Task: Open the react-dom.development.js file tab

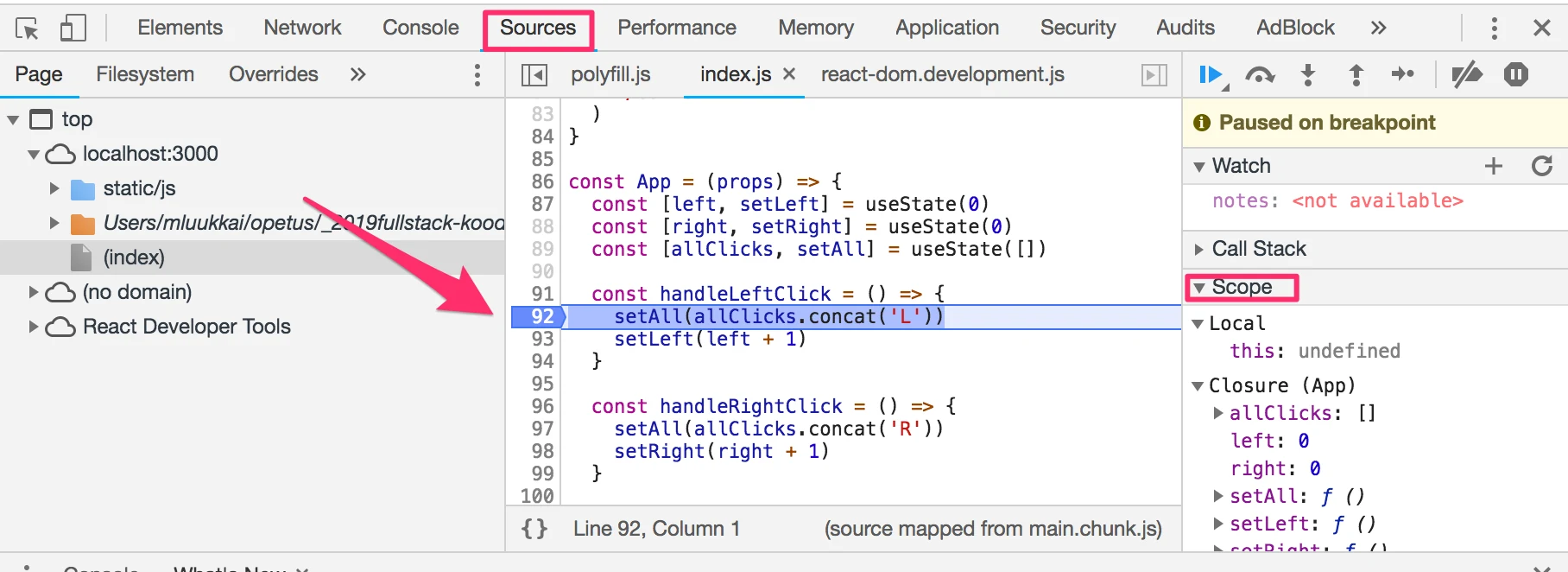Action: pos(943,74)
